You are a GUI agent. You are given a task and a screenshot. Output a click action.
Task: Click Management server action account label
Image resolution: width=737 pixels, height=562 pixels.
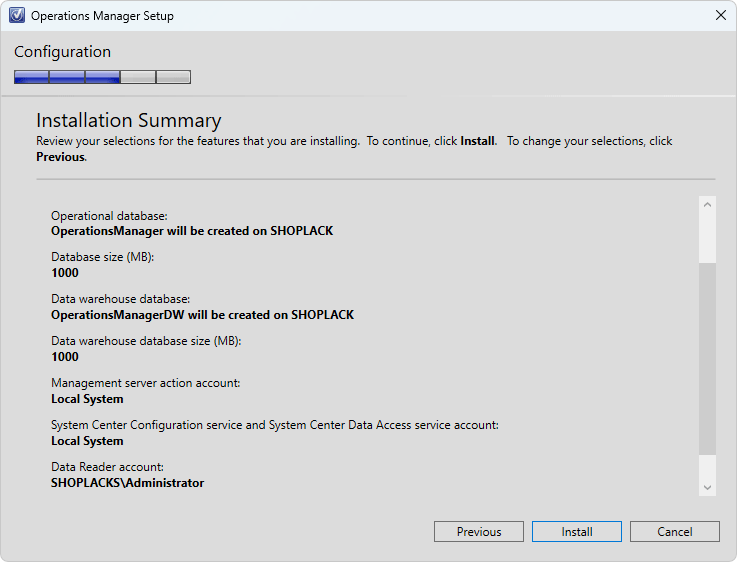click(x=146, y=383)
